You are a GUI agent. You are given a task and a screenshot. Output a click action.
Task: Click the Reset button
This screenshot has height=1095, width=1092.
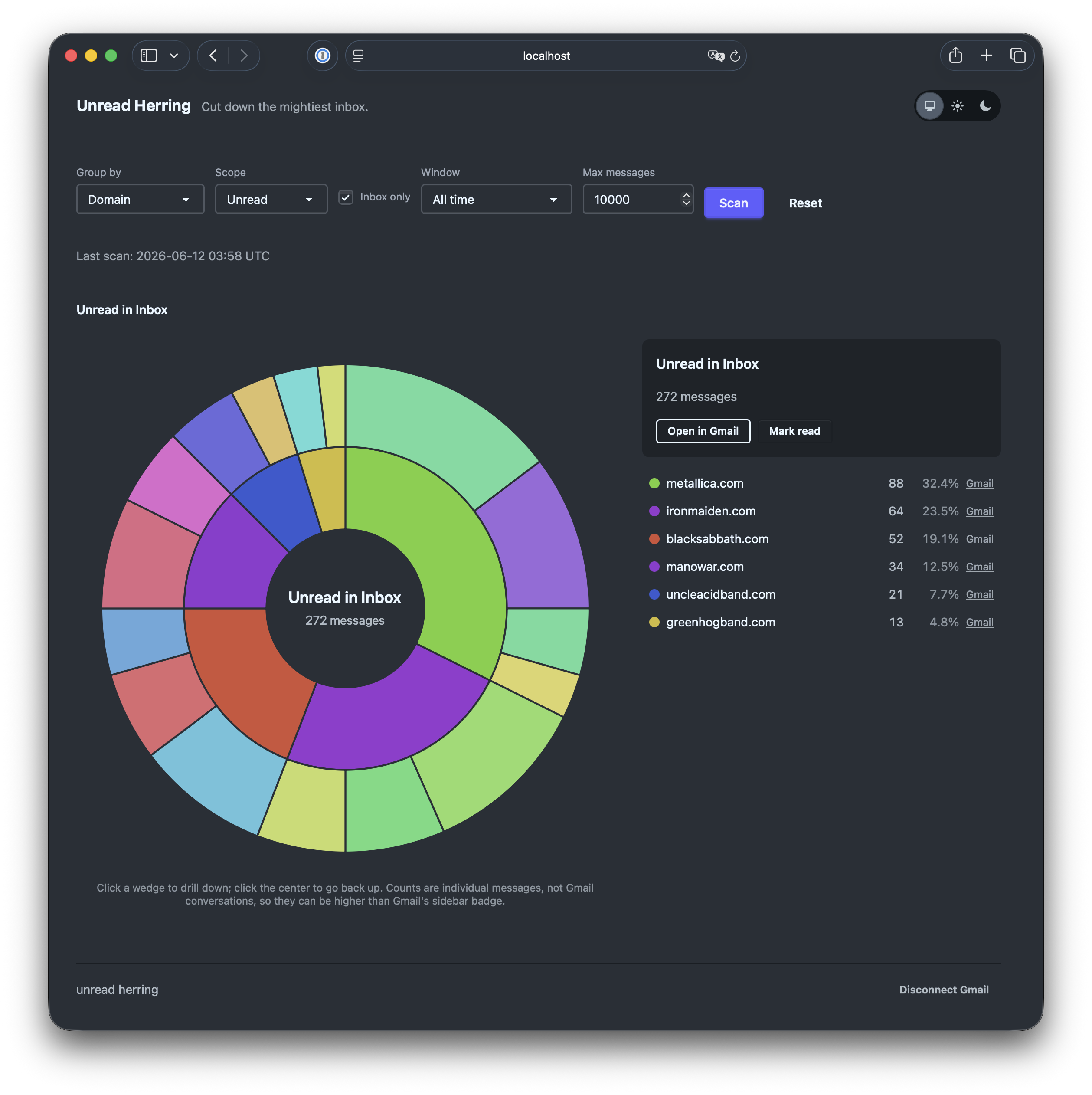[805, 203]
